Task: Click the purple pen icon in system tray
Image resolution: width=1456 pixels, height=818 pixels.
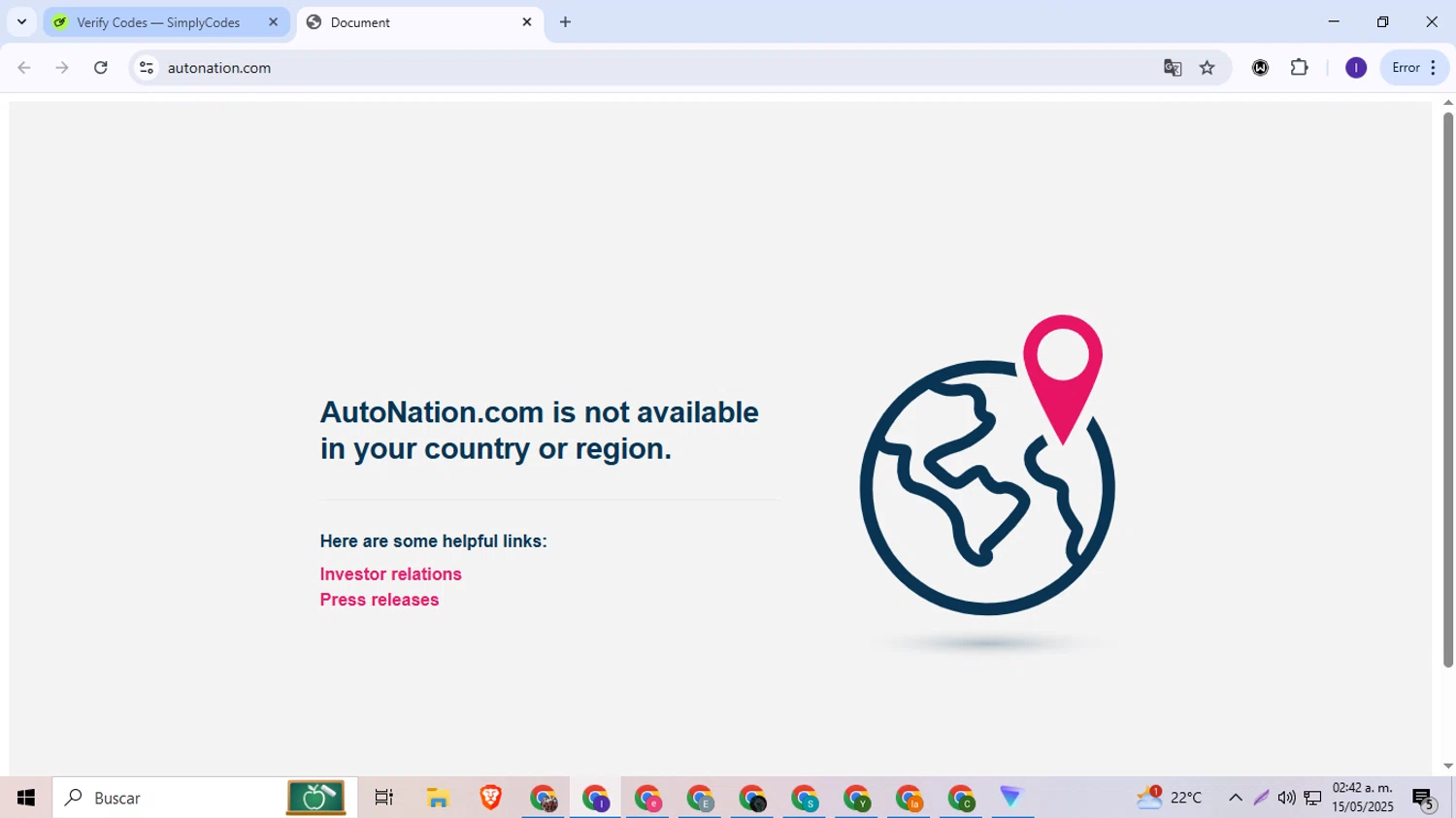Action: 1261,798
